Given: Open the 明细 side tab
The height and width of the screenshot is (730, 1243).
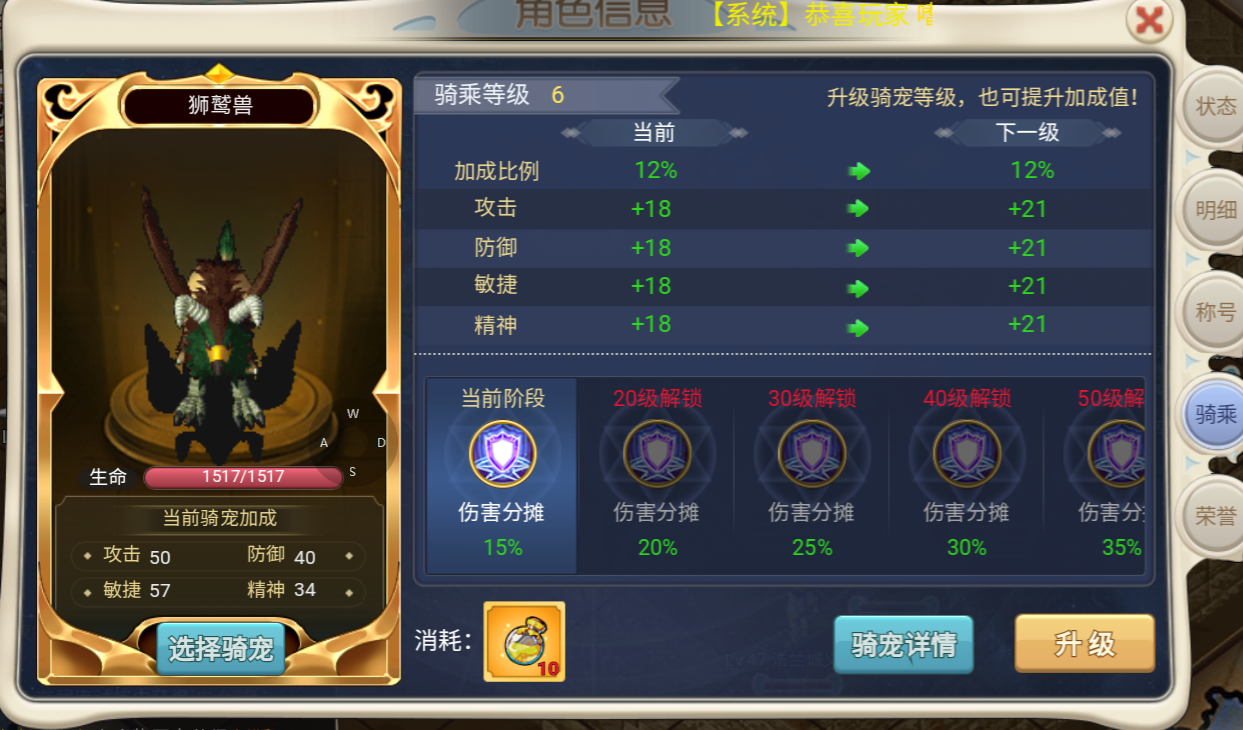Looking at the screenshot, I should pos(1215,210).
